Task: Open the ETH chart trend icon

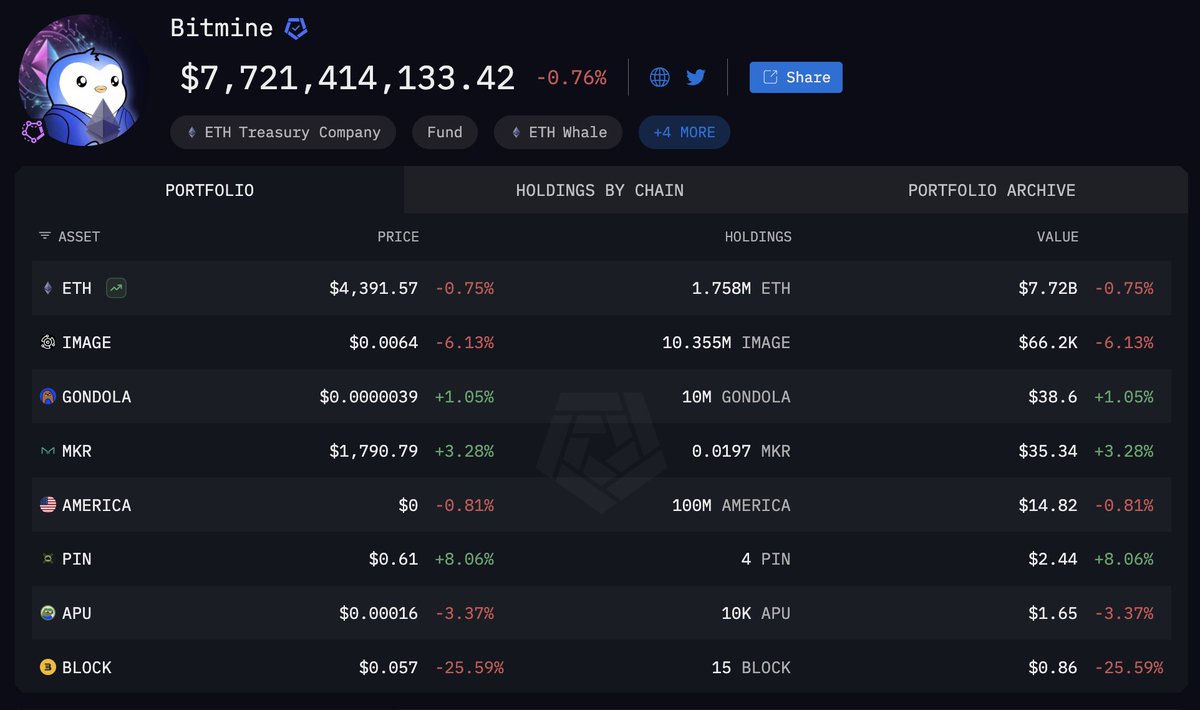Action: click(x=116, y=288)
